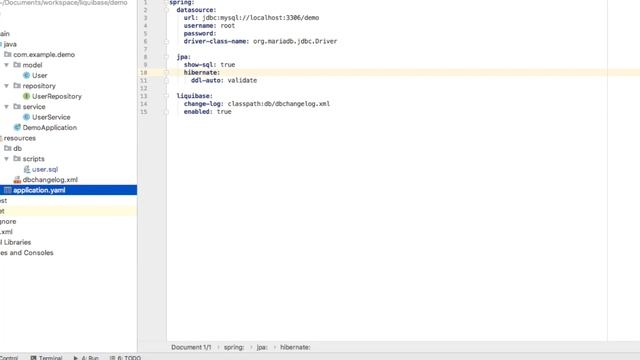Open the 4: Run tool window tab
This screenshot has width=640, height=360.
[x=86, y=358]
